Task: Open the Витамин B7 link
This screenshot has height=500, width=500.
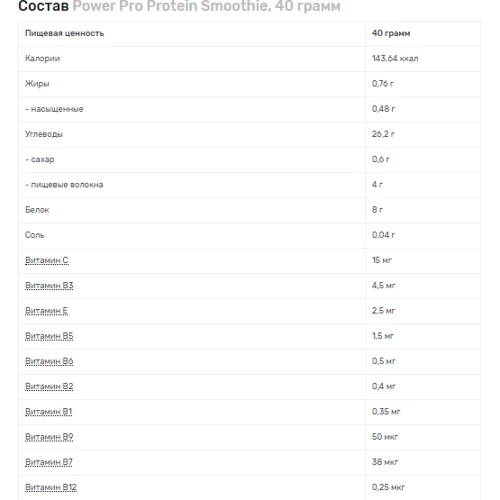Action: click(49, 462)
